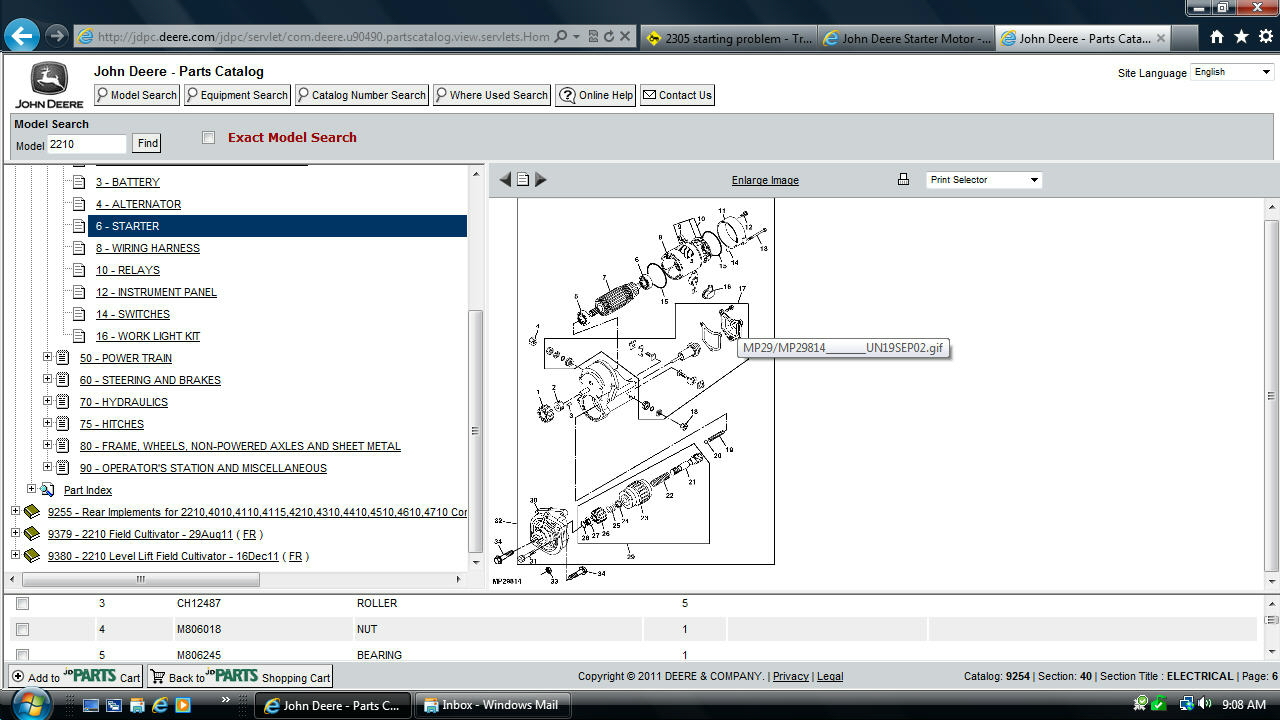Expand 80 - FRAME, WHEELS section
The width and height of the screenshot is (1280, 720).
click(x=47, y=445)
